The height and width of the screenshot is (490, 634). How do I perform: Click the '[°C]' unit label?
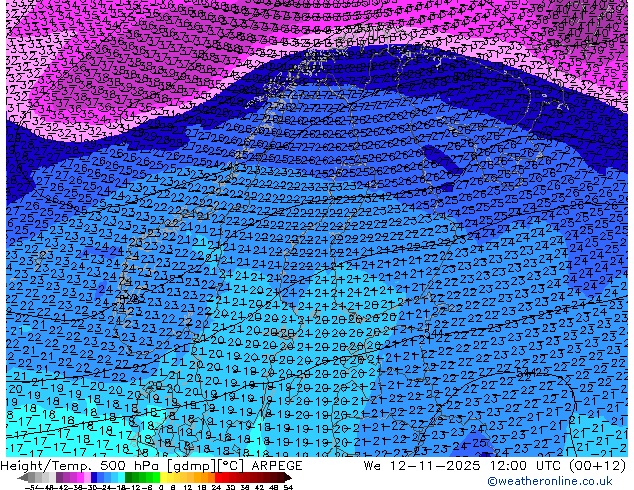[x=230, y=466]
